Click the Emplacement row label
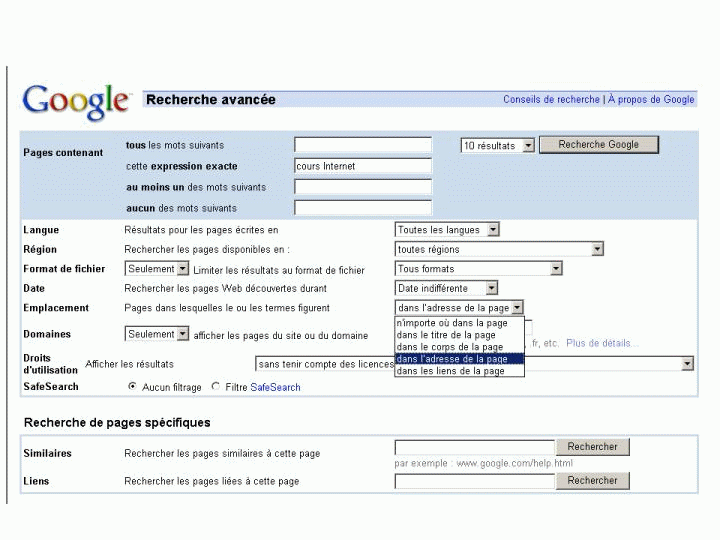Viewport: 720px width, 540px height. tap(56, 308)
